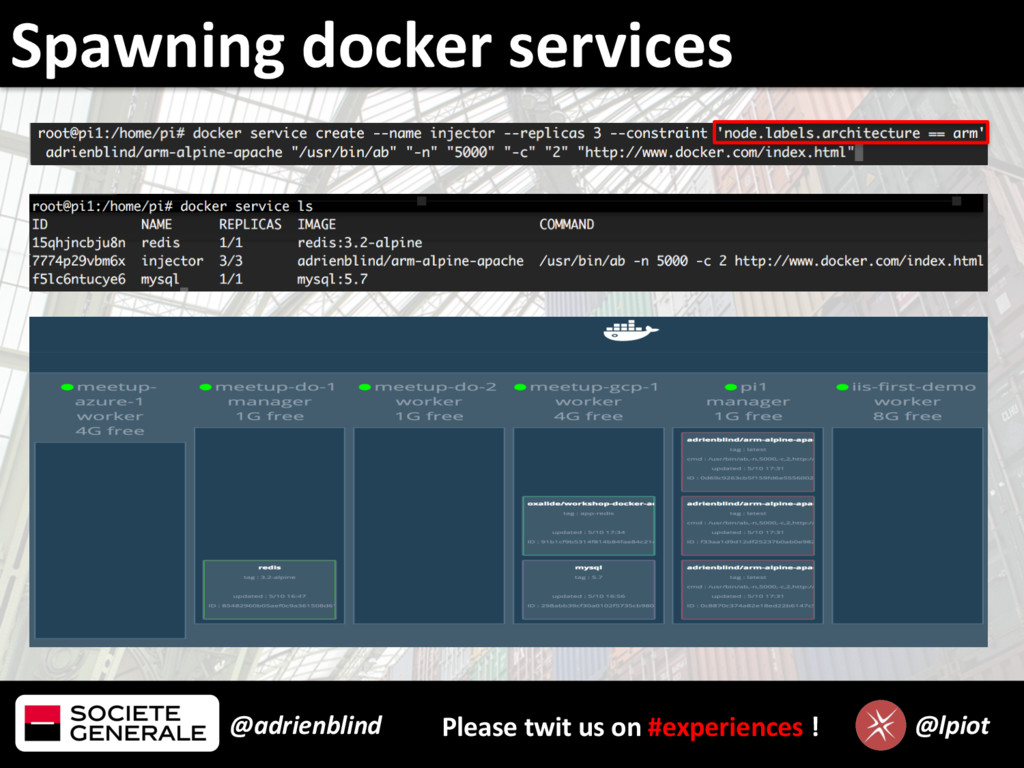Click the green status dot of meetup-do-2
The width and height of the screenshot is (1024, 768).
click(365, 387)
